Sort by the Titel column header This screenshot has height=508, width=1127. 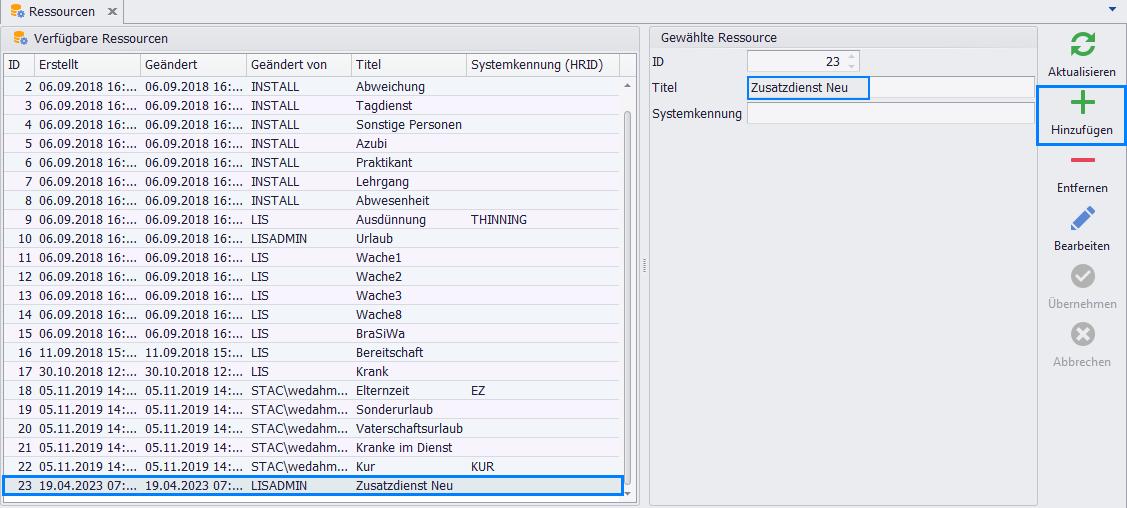[x=408, y=65]
